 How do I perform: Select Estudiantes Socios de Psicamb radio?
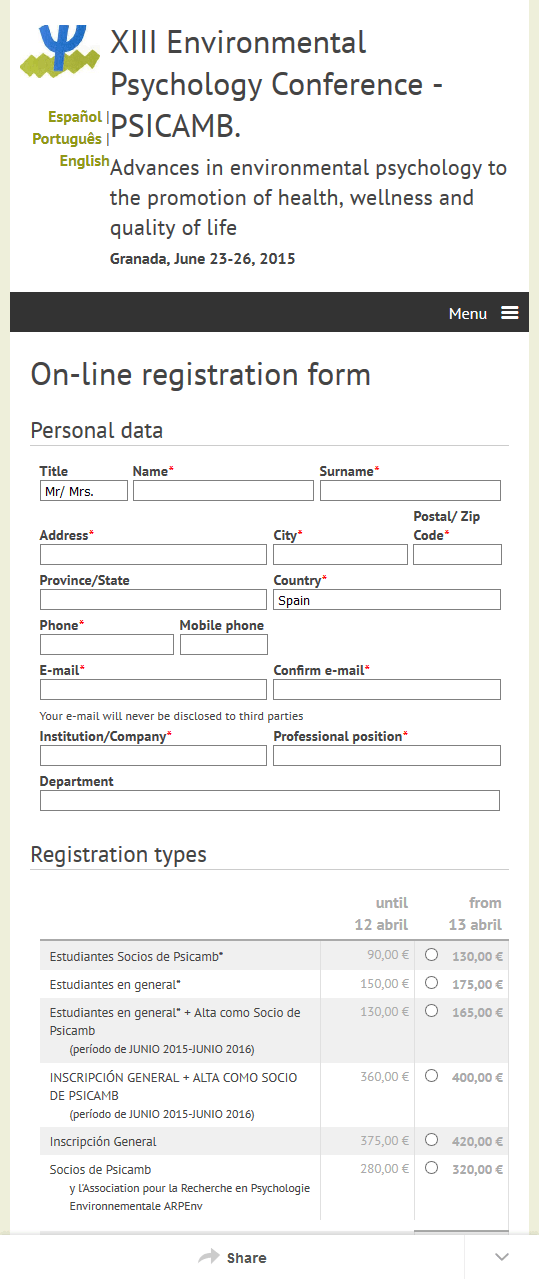(x=431, y=955)
